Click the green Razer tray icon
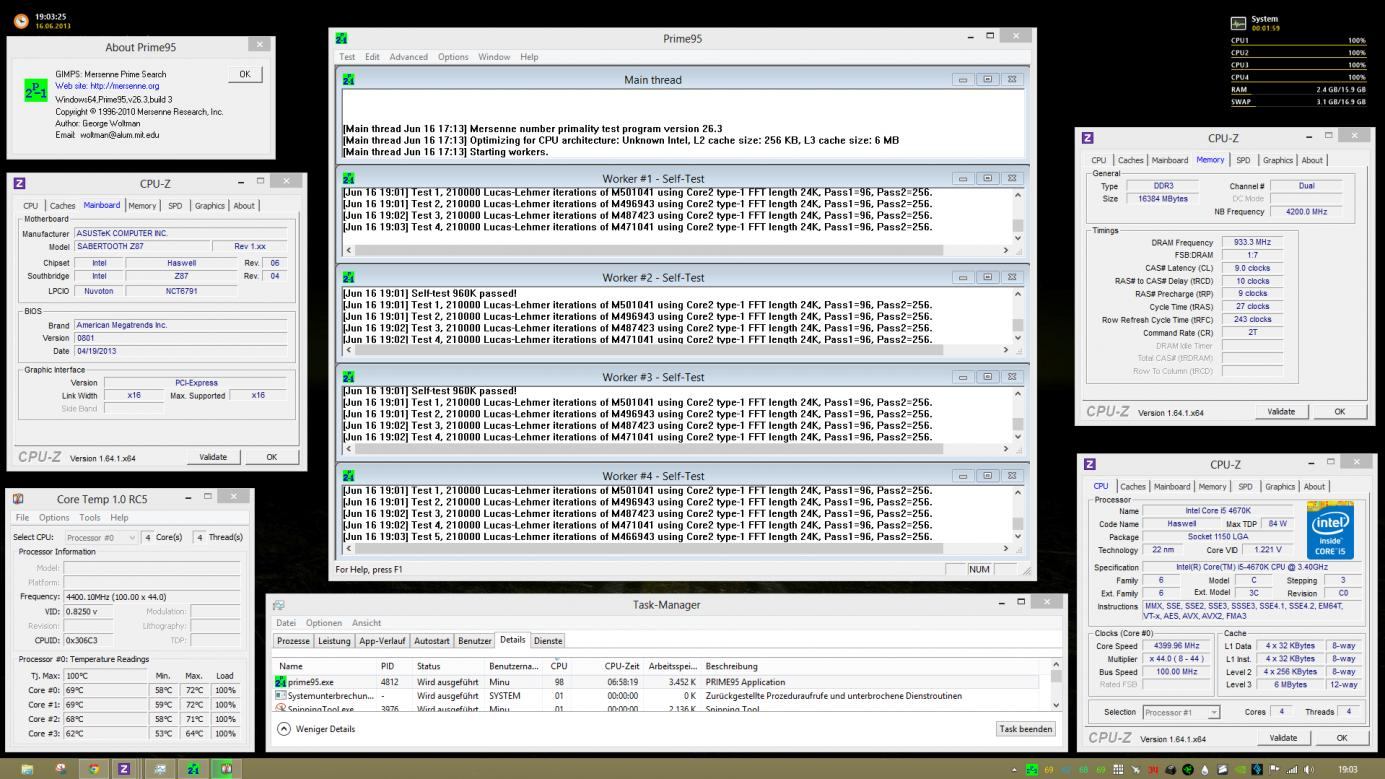1385x779 pixels. coord(1187,769)
